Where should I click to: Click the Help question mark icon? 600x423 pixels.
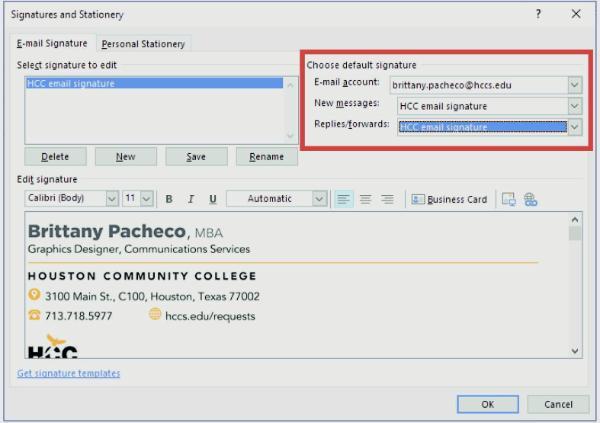tap(538, 14)
